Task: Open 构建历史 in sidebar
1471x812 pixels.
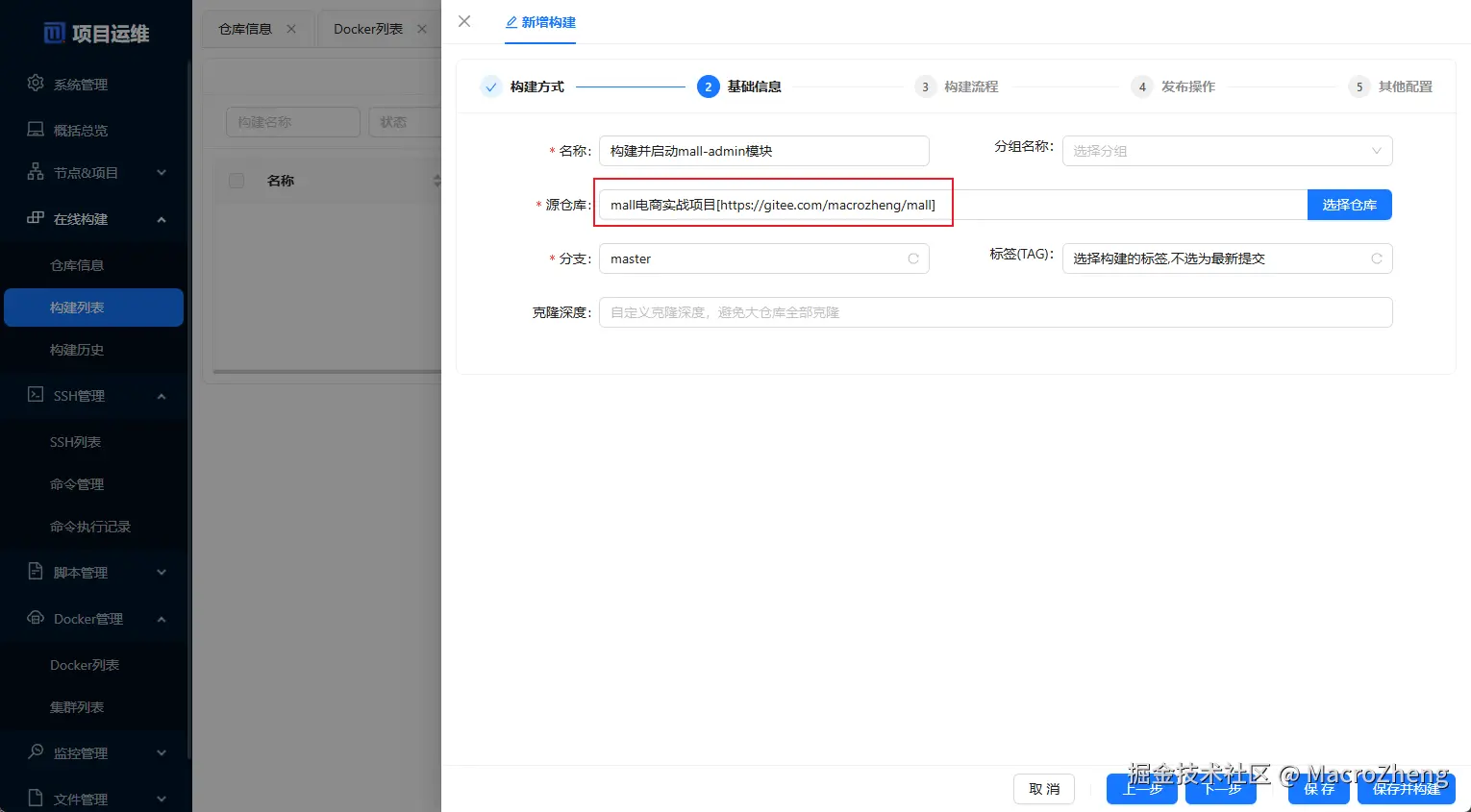Action: (x=94, y=350)
